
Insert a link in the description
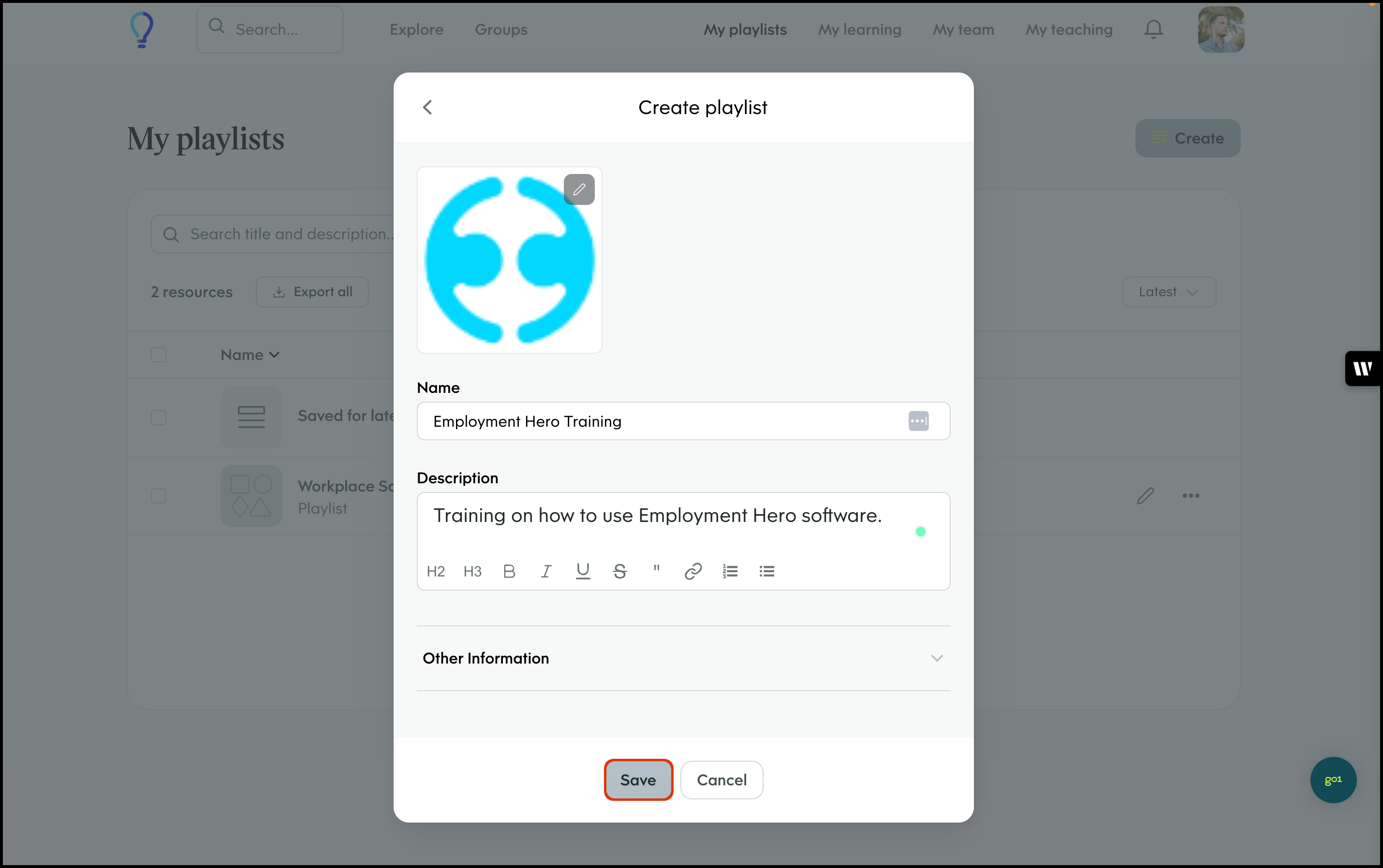click(x=693, y=571)
